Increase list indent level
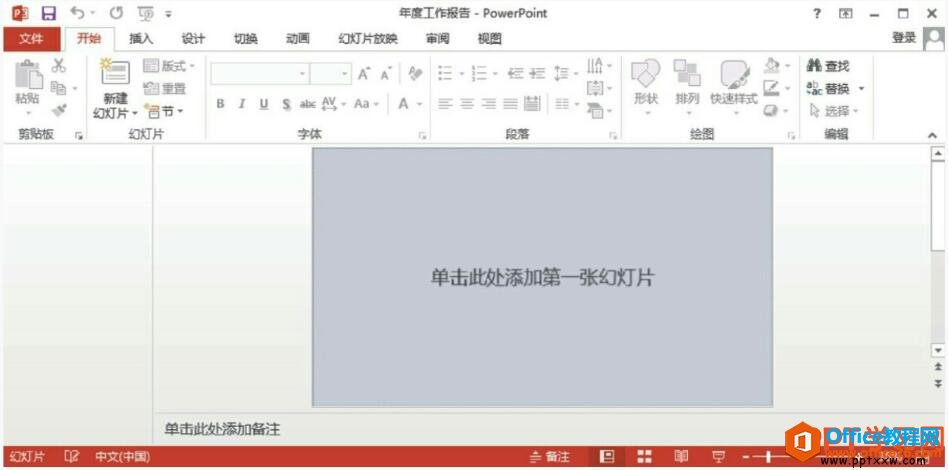Image resolution: width=948 pixels, height=470 pixels. point(537,74)
